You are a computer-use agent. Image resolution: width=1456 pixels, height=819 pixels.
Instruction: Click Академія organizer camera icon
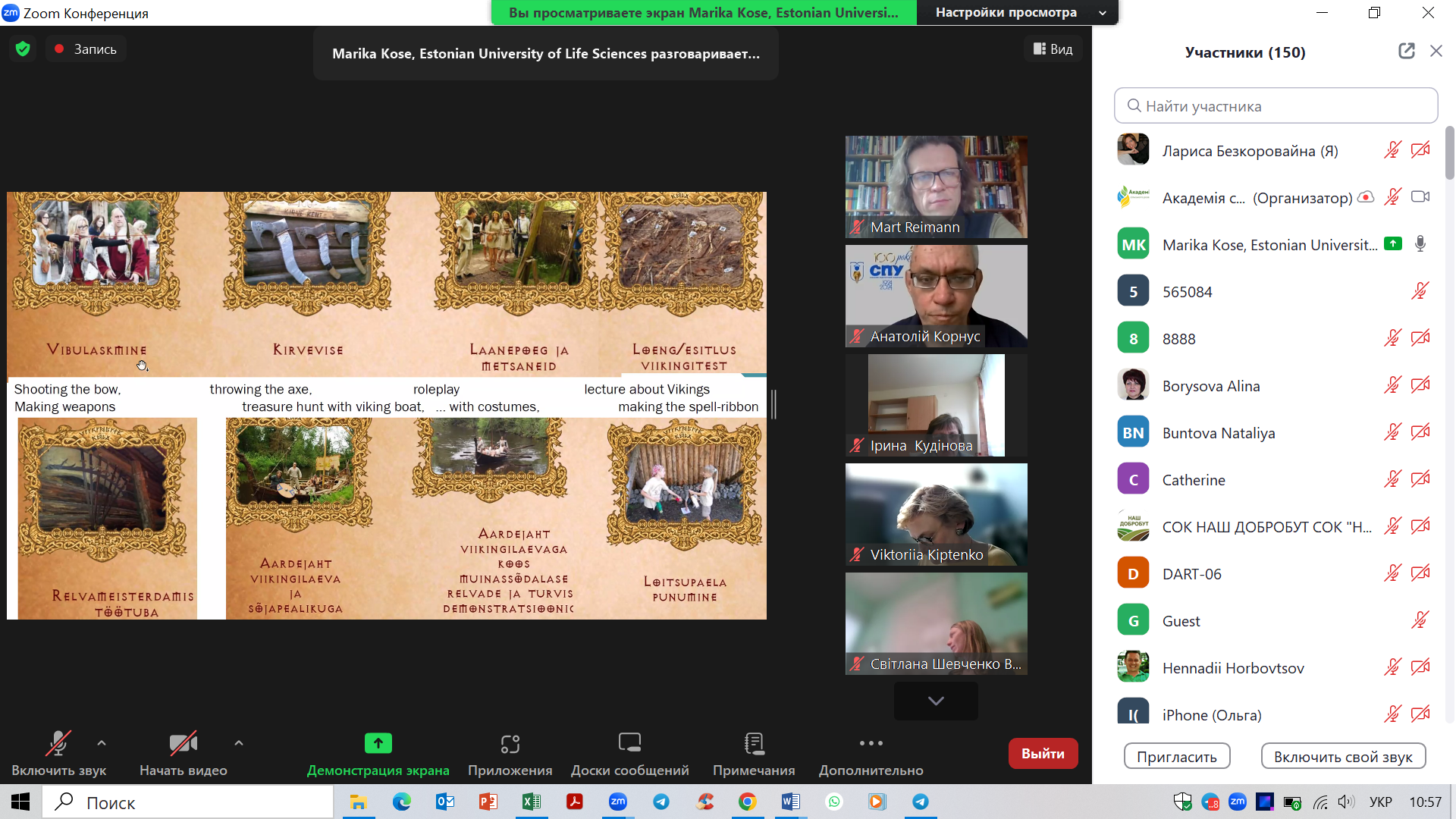coord(1420,197)
